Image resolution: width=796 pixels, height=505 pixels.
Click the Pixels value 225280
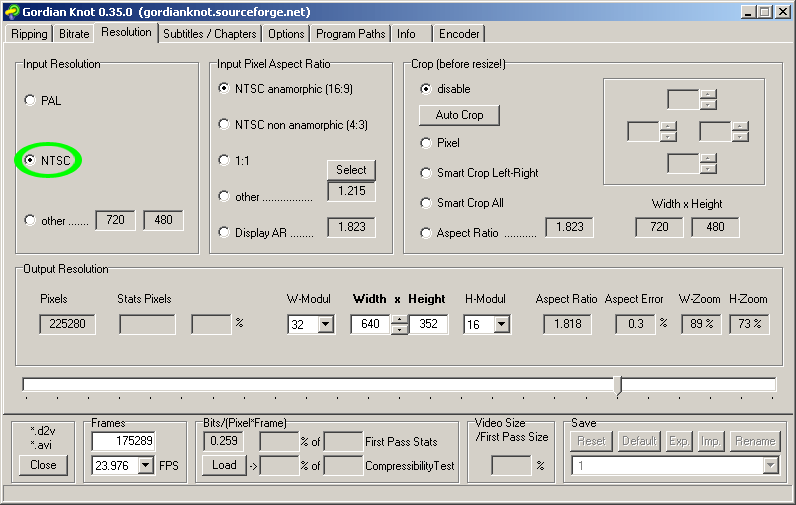tap(67, 324)
